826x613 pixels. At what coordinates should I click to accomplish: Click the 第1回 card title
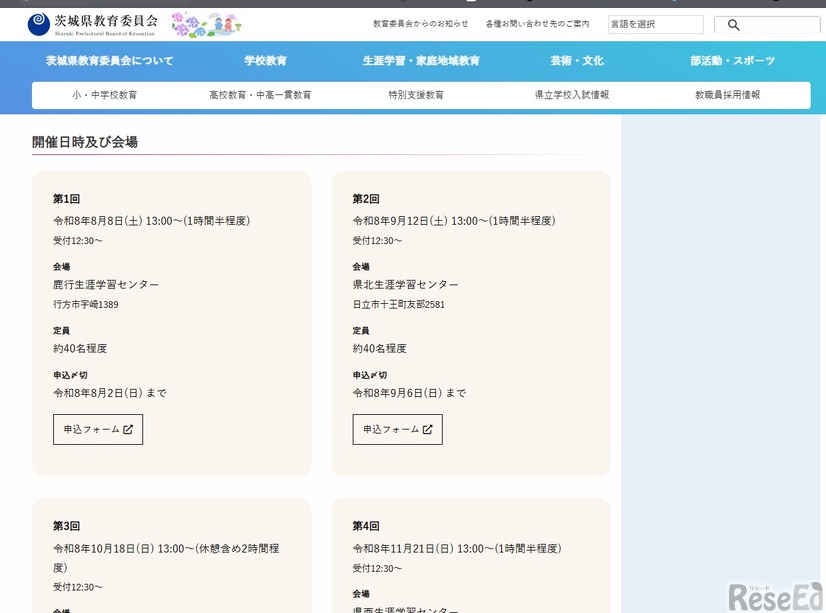tap(66, 199)
